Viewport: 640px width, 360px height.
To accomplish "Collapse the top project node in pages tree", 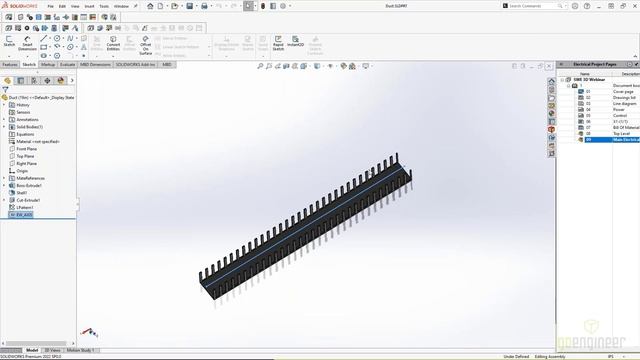I will (562, 80).
